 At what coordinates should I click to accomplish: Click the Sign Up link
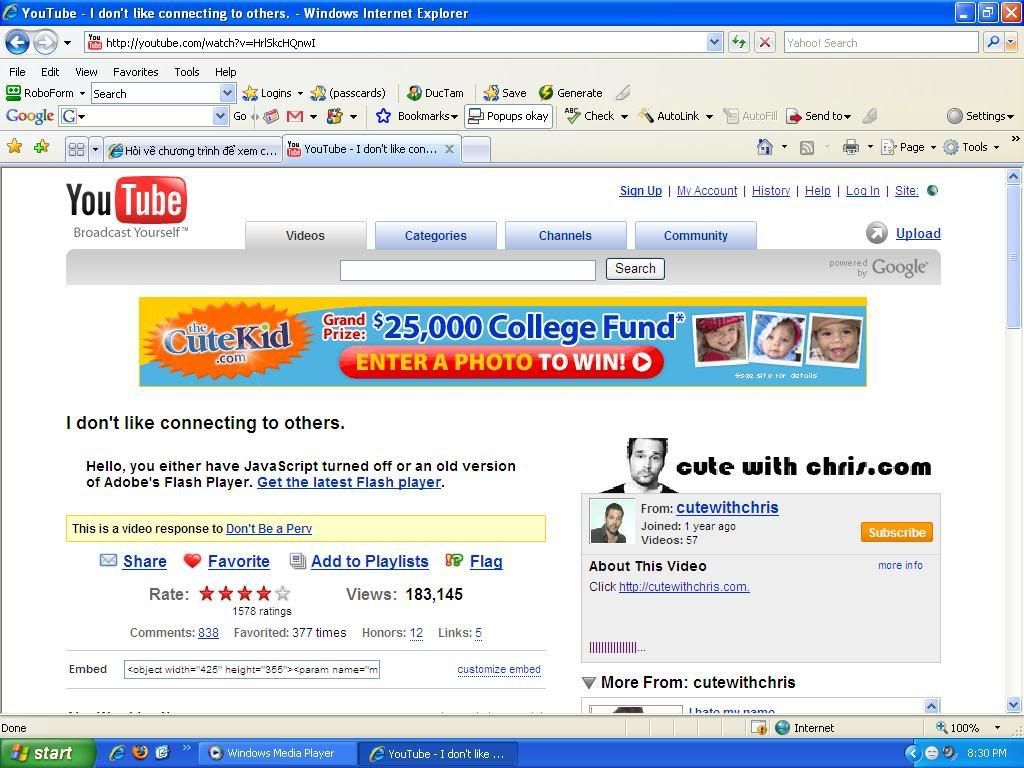[641, 191]
